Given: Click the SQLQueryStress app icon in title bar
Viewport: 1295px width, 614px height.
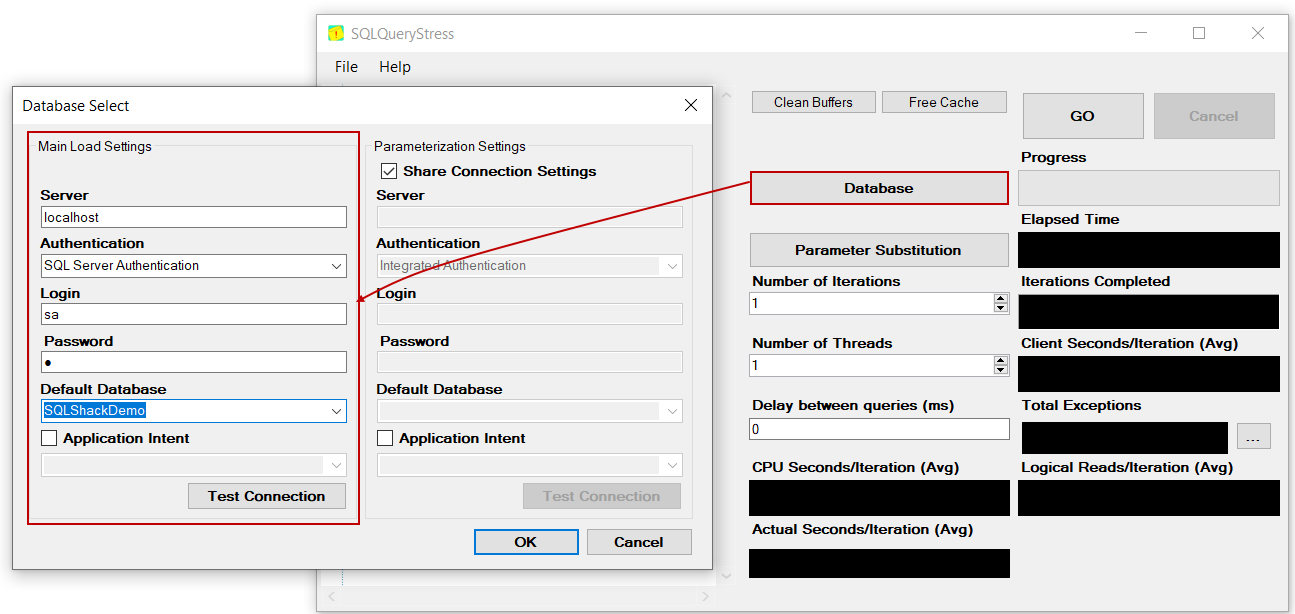Looking at the screenshot, I should [336, 33].
